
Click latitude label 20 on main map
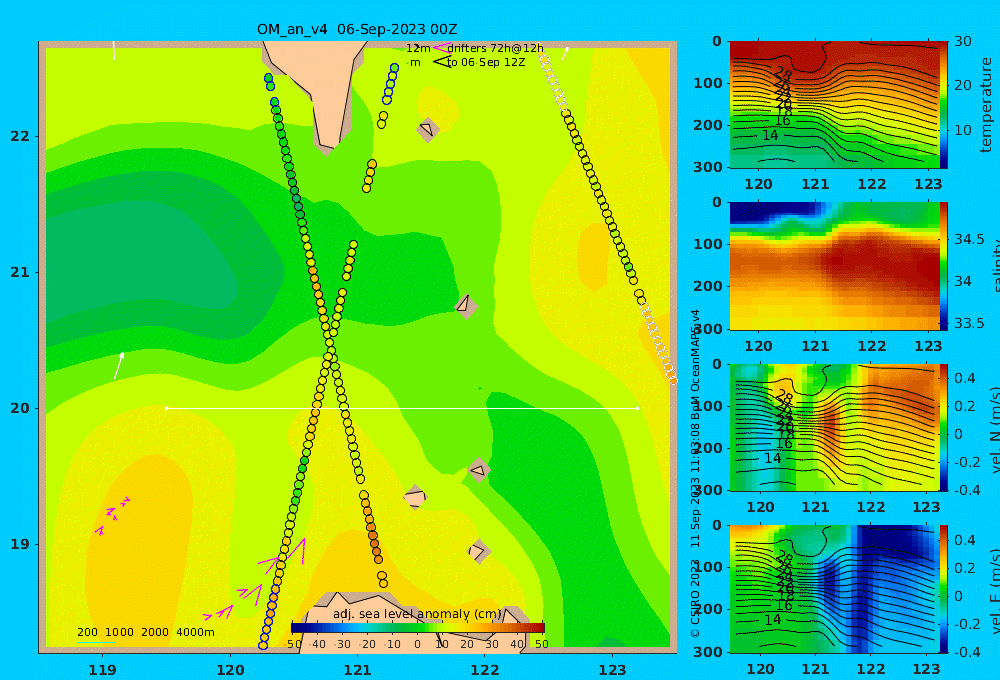(20, 408)
